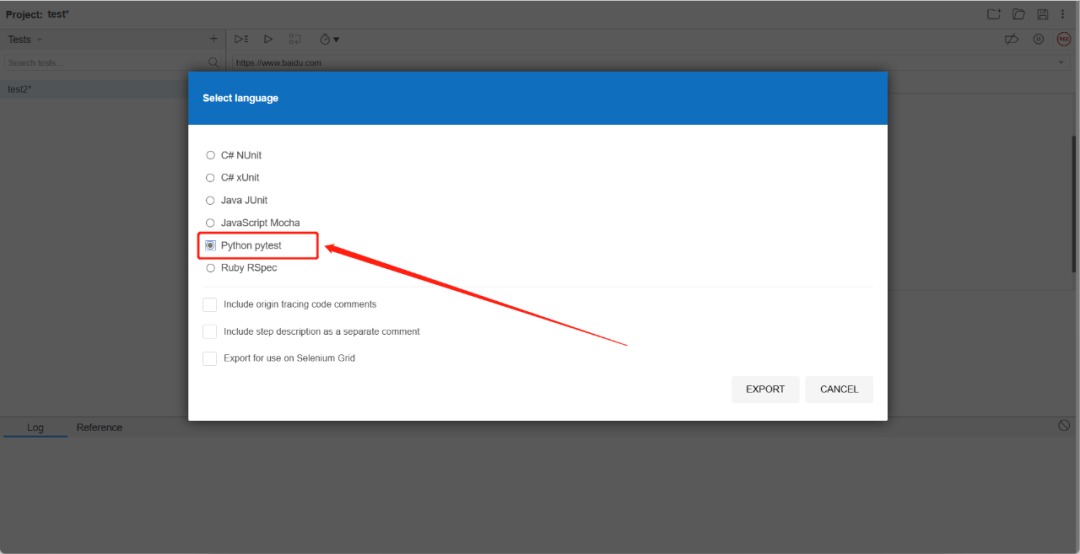Image resolution: width=1080 pixels, height=554 pixels.
Task: Tick Export for use on Selenium Grid
Action: point(210,358)
